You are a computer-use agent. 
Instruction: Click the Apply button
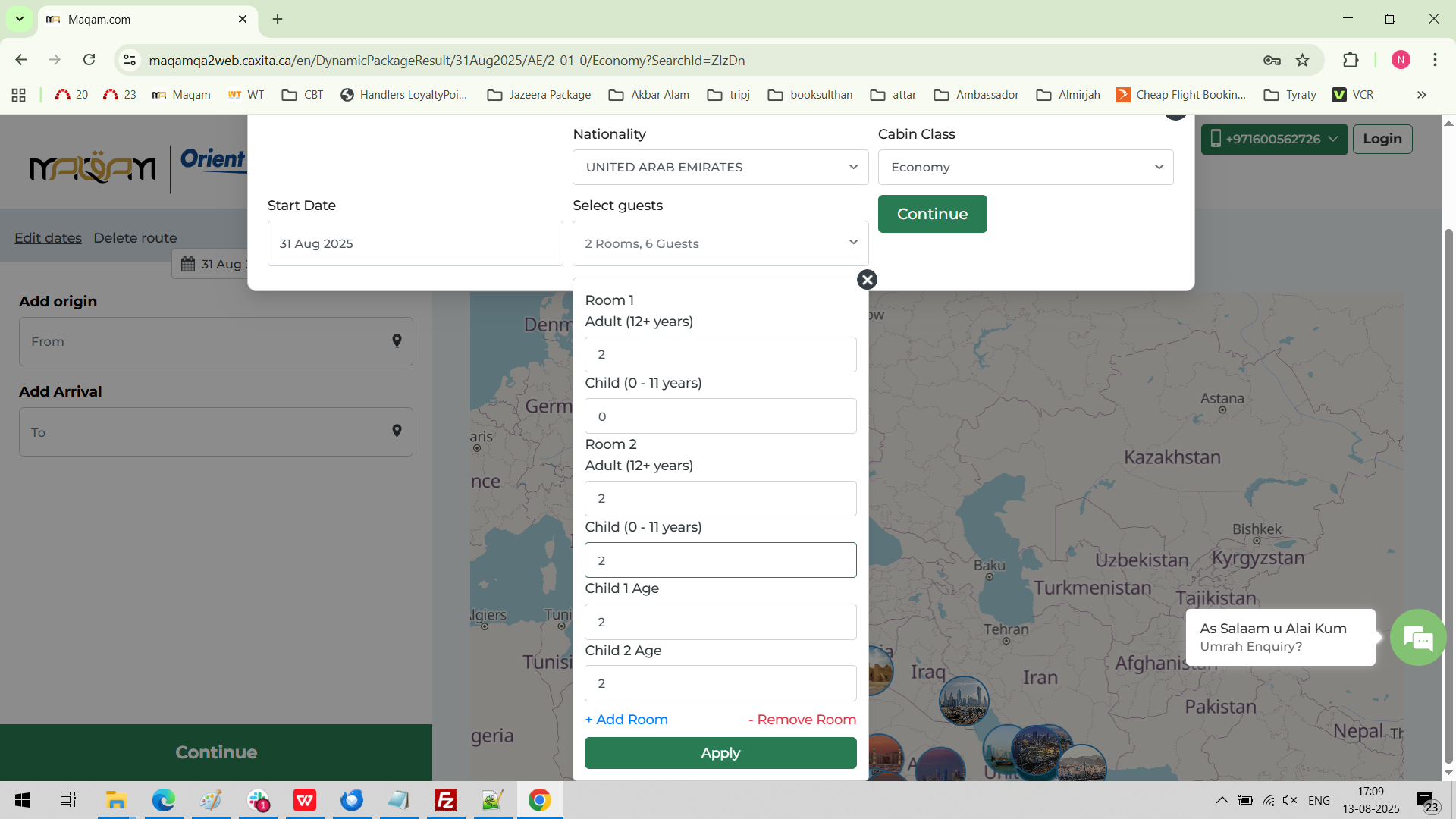720,753
